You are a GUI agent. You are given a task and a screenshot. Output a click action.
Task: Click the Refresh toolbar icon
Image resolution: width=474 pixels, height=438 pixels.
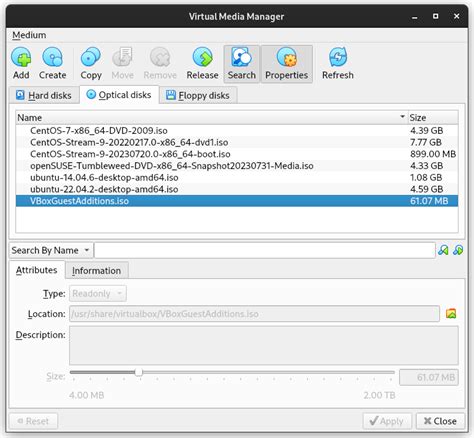[338, 63]
